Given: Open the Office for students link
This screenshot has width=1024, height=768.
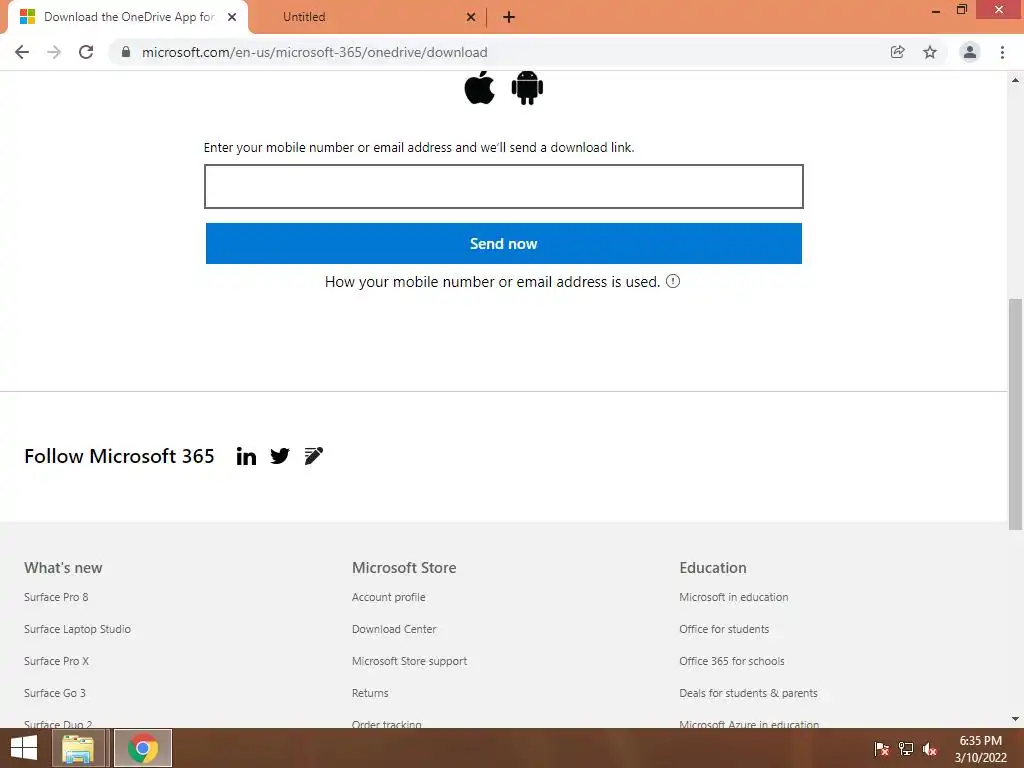Looking at the screenshot, I should (x=724, y=629).
